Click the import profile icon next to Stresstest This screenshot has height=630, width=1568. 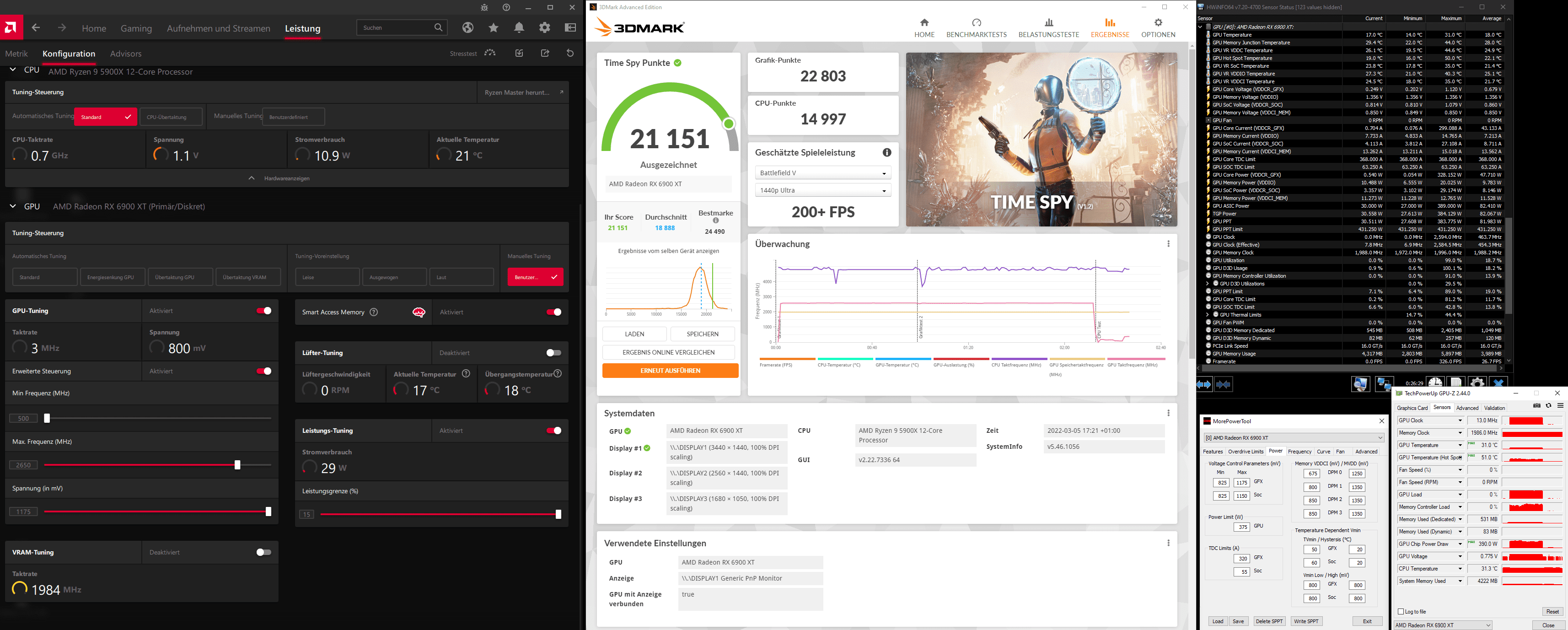click(519, 53)
